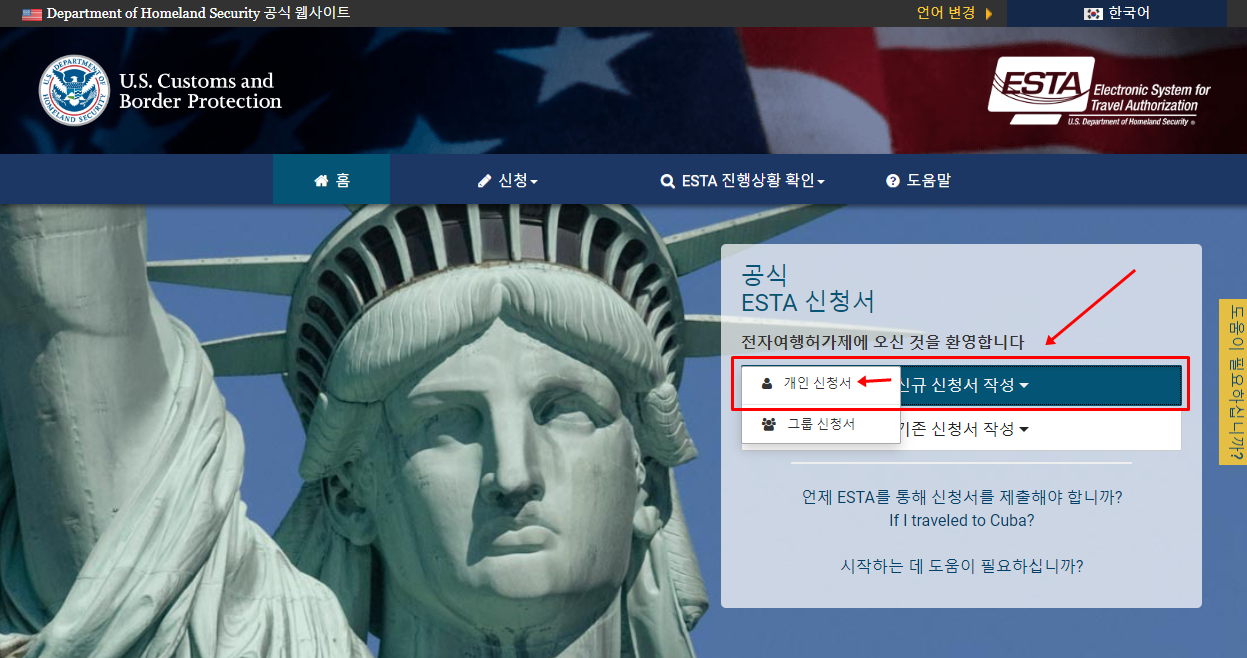Click the Korean flag icon beside 한국어

(x=1093, y=14)
